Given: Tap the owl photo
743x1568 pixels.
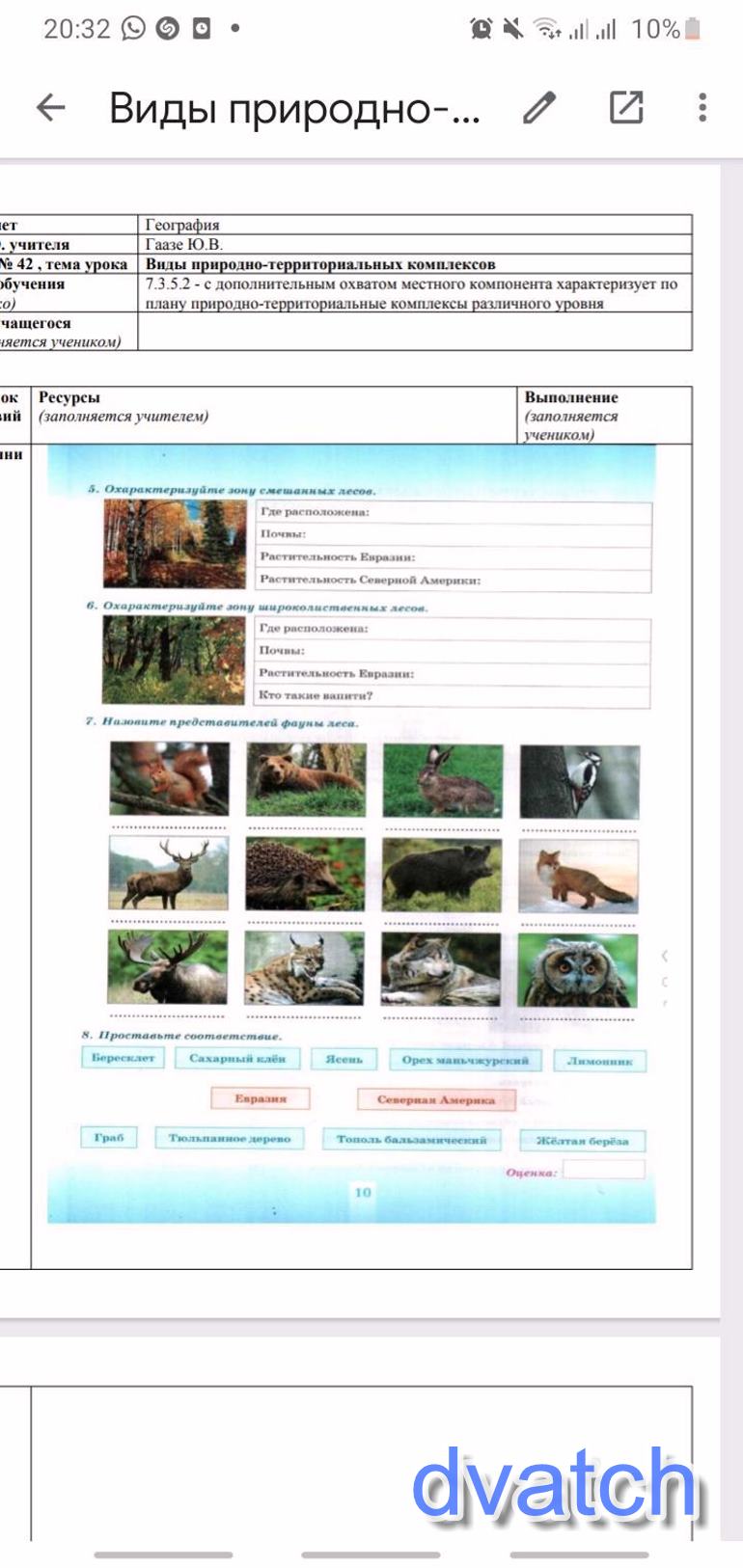Looking at the screenshot, I should tap(577, 970).
